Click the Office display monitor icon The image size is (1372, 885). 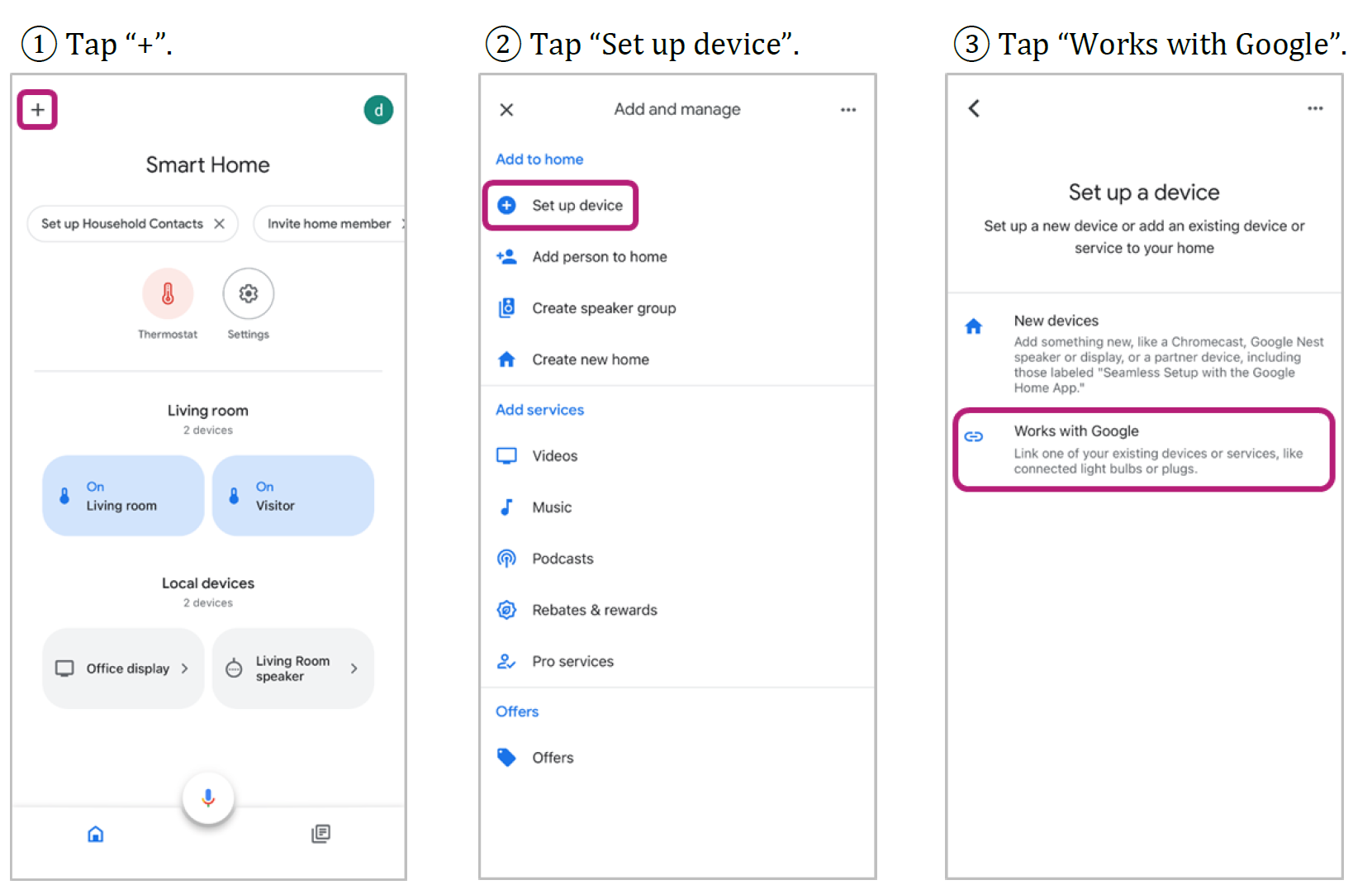pyautogui.click(x=64, y=669)
